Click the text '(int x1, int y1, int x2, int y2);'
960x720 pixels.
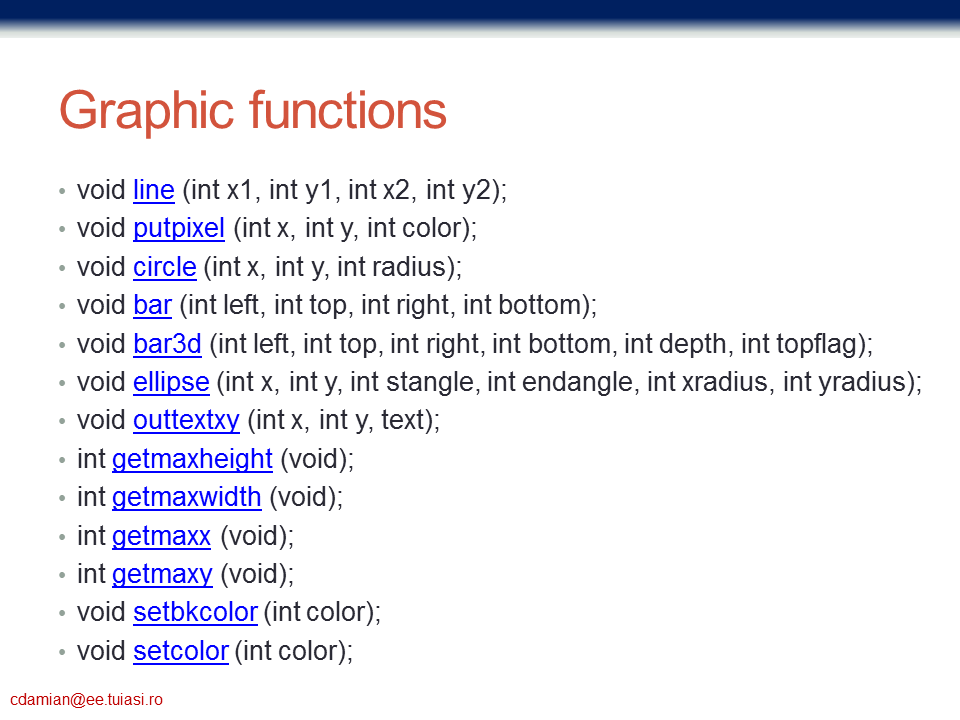coord(345,190)
